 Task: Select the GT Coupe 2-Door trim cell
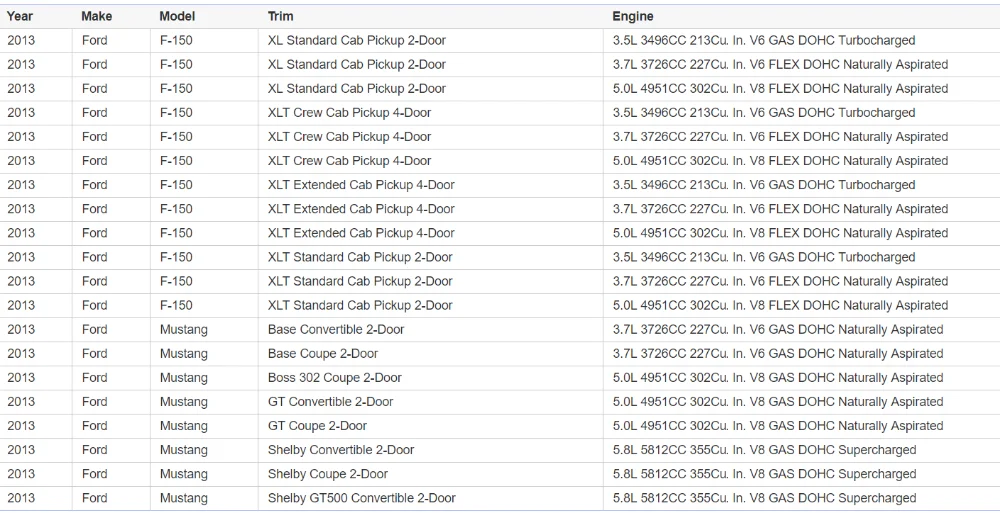(317, 426)
